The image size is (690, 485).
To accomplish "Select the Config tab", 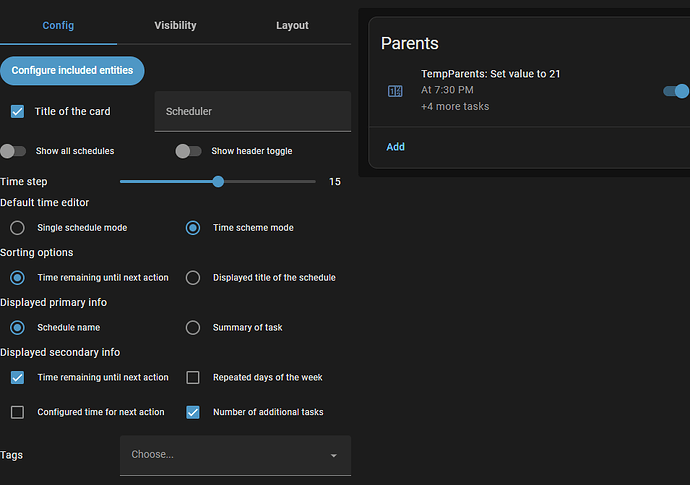I will (58, 25).
